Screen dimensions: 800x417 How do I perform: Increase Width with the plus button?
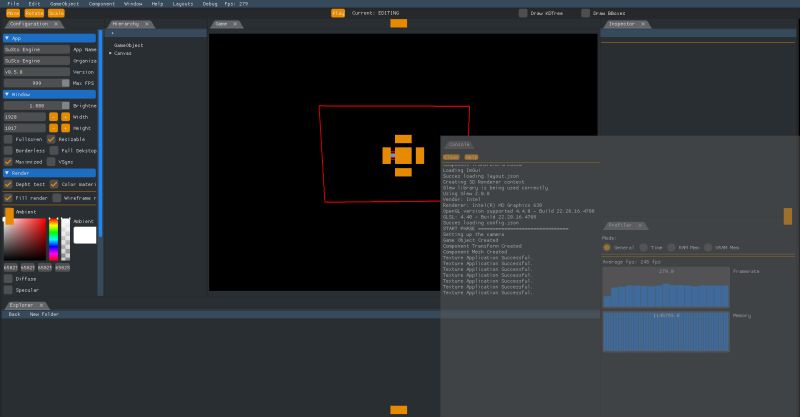click(x=65, y=117)
